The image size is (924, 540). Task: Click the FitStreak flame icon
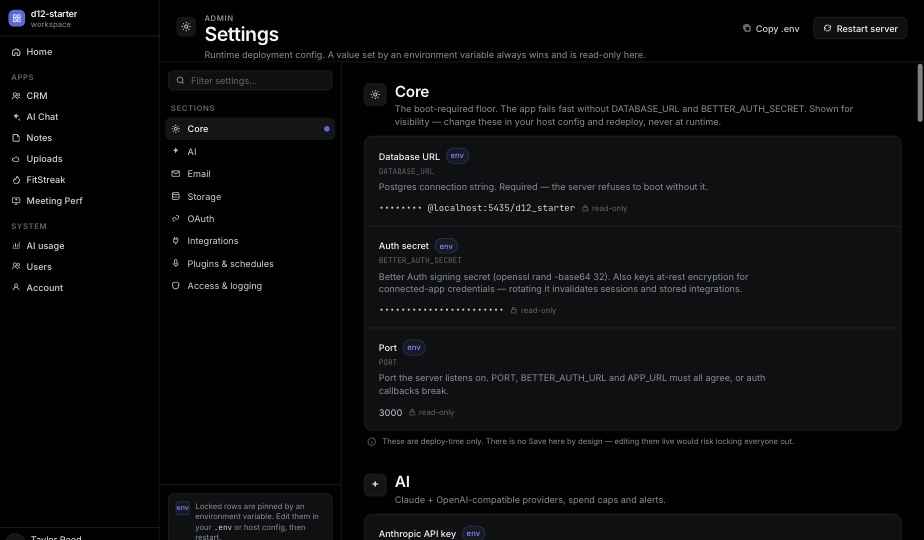click(16, 180)
